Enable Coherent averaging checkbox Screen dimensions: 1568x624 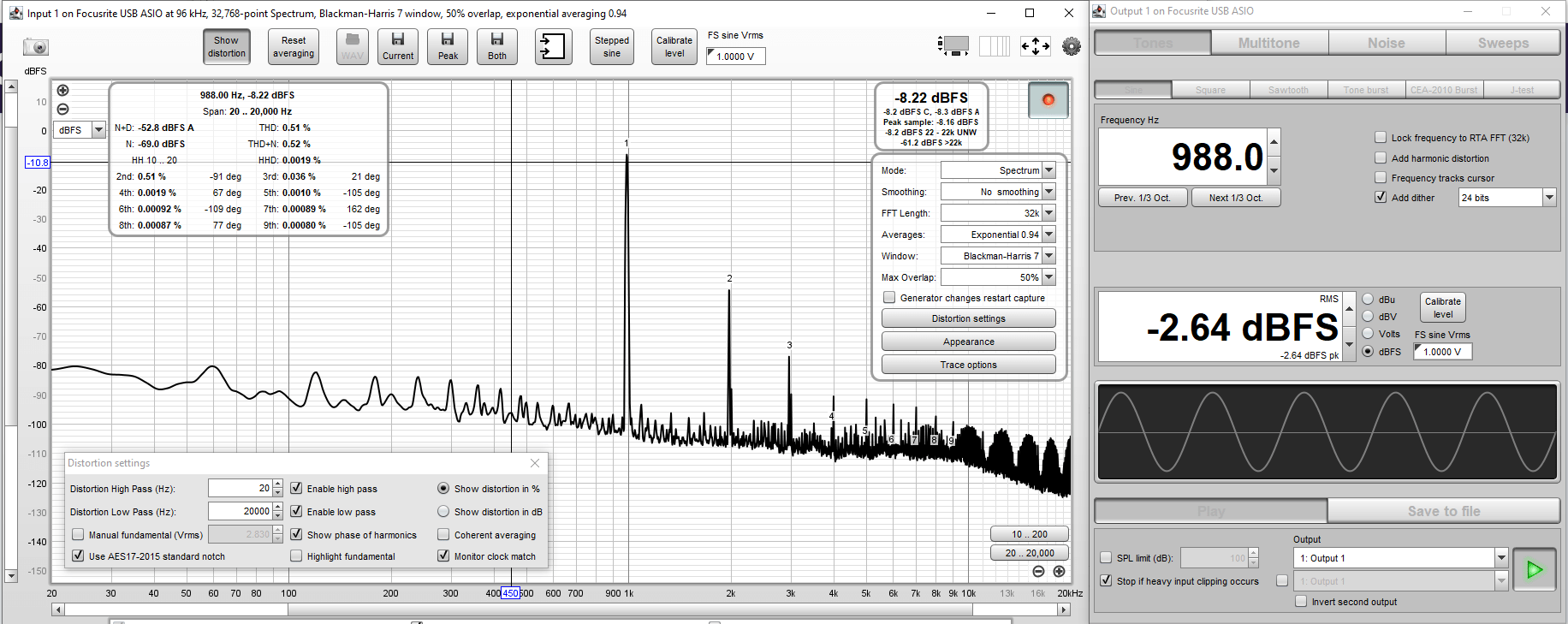pos(443,534)
